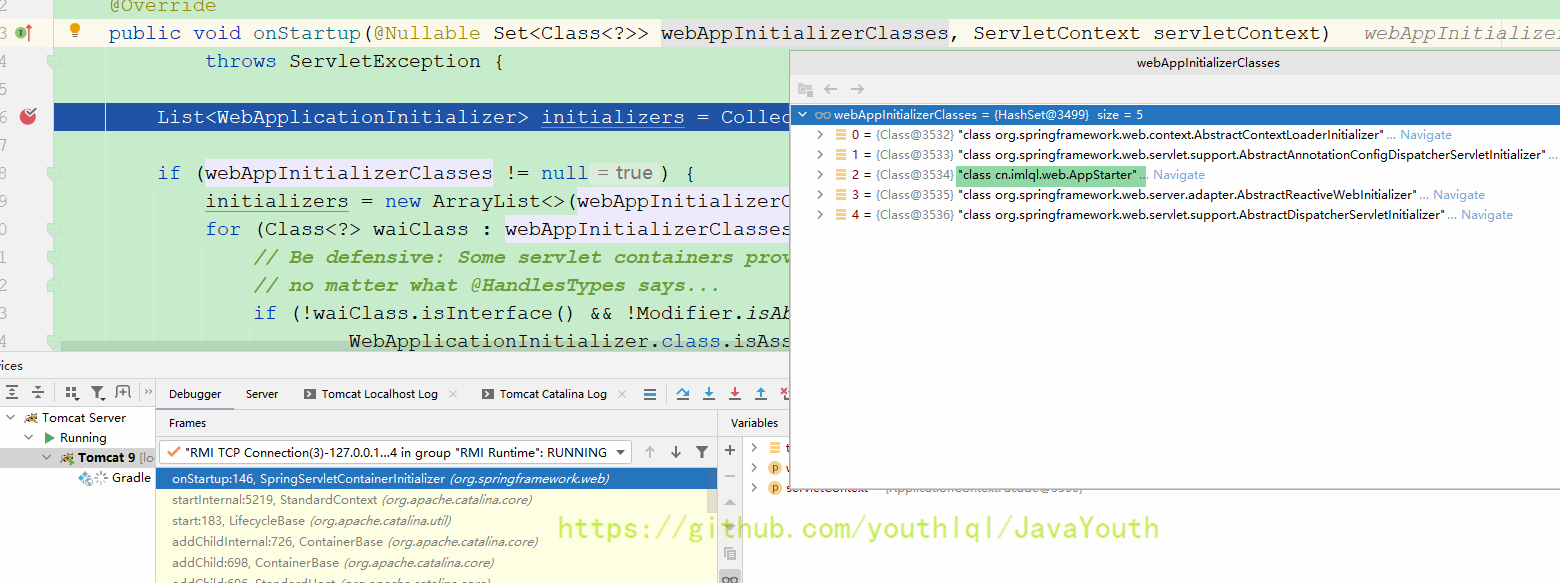Open the Tomcat Catalina Log tab

pyautogui.click(x=553, y=394)
